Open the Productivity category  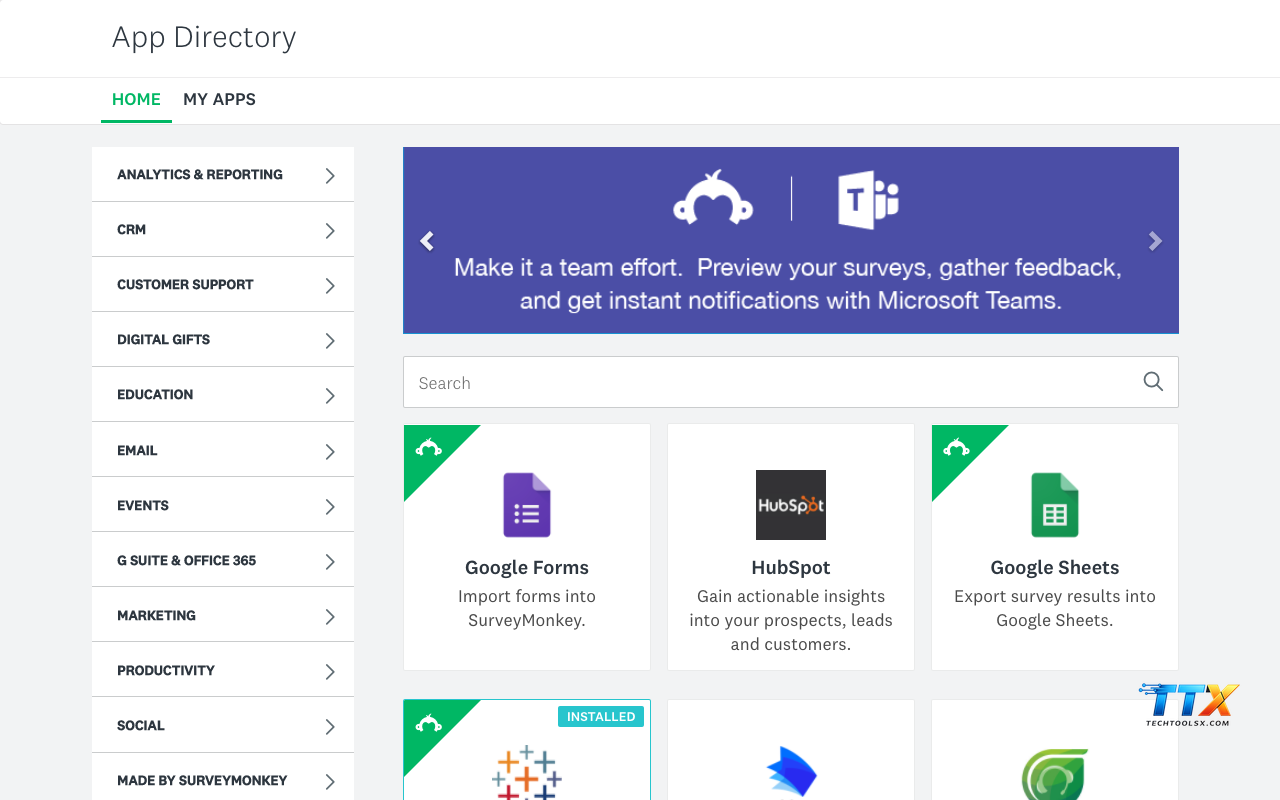tap(223, 671)
